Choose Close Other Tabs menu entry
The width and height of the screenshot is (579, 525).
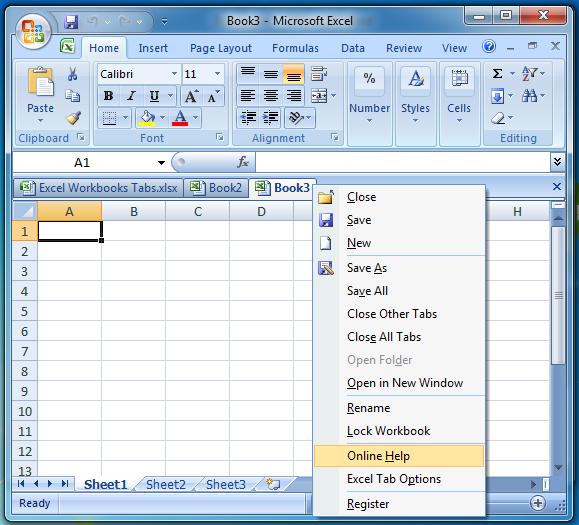[x=392, y=314]
